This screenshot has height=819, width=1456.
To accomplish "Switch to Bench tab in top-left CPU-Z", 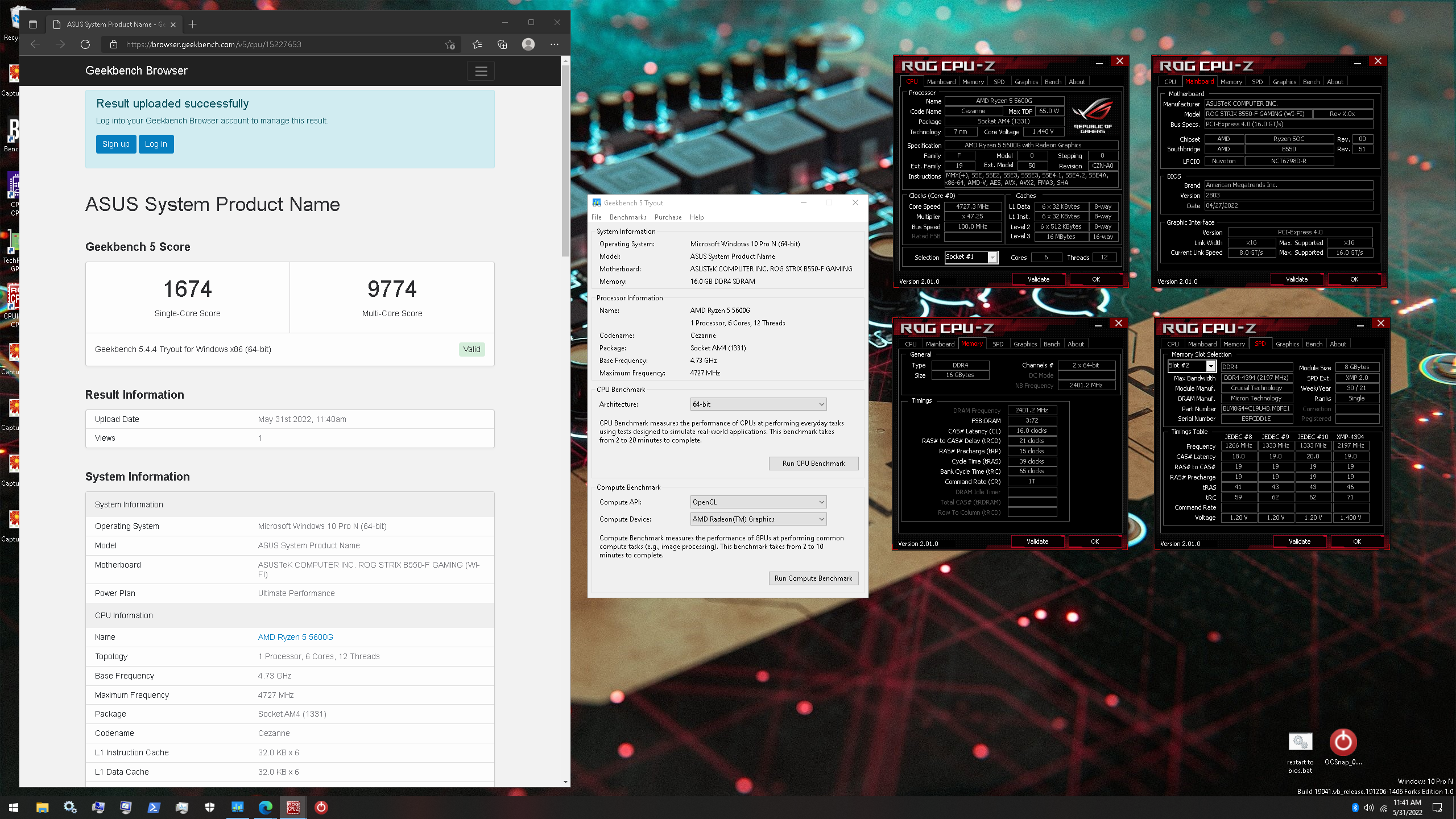I will coord(1053,82).
